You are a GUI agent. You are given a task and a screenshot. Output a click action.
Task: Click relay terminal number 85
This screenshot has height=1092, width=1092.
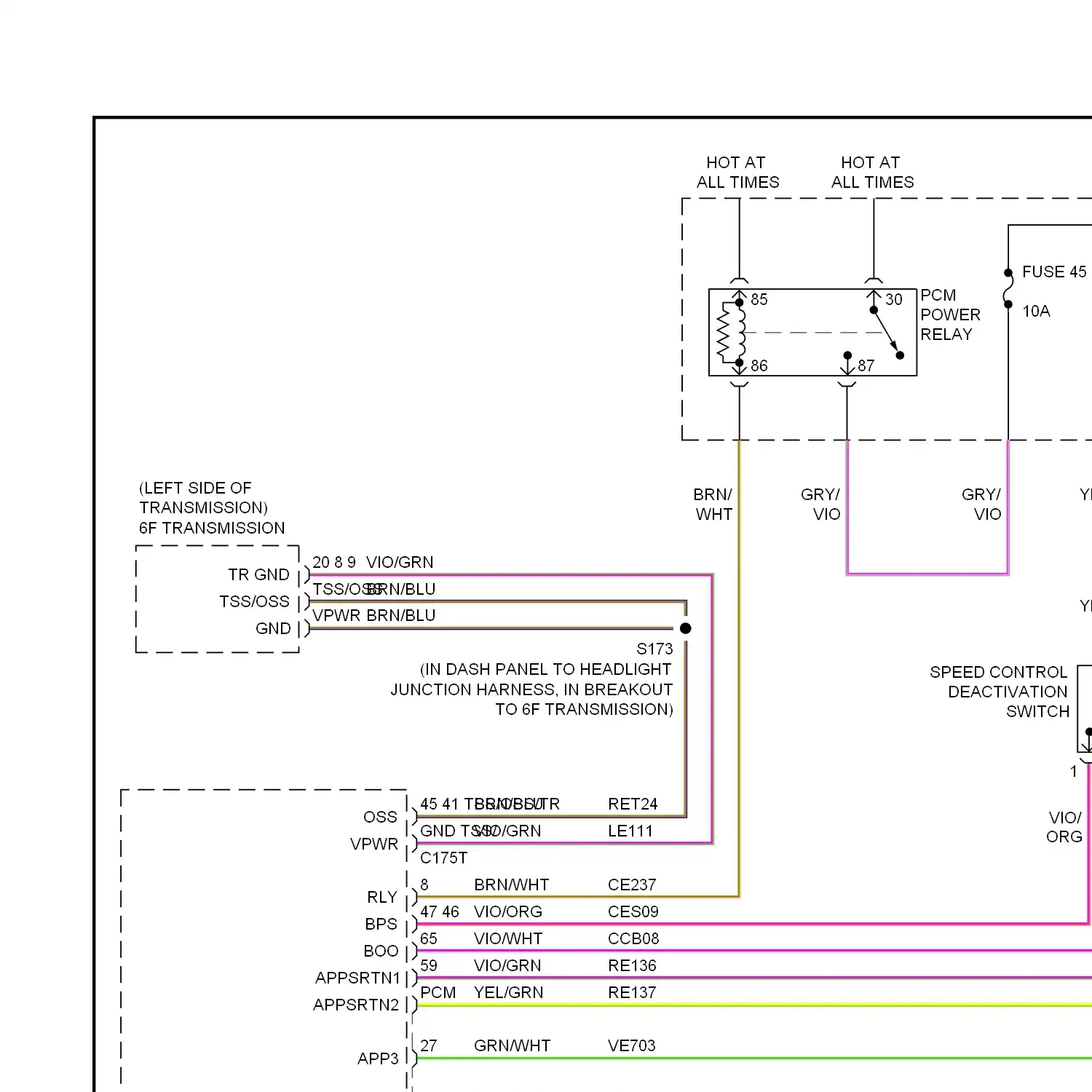coord(759,299)
